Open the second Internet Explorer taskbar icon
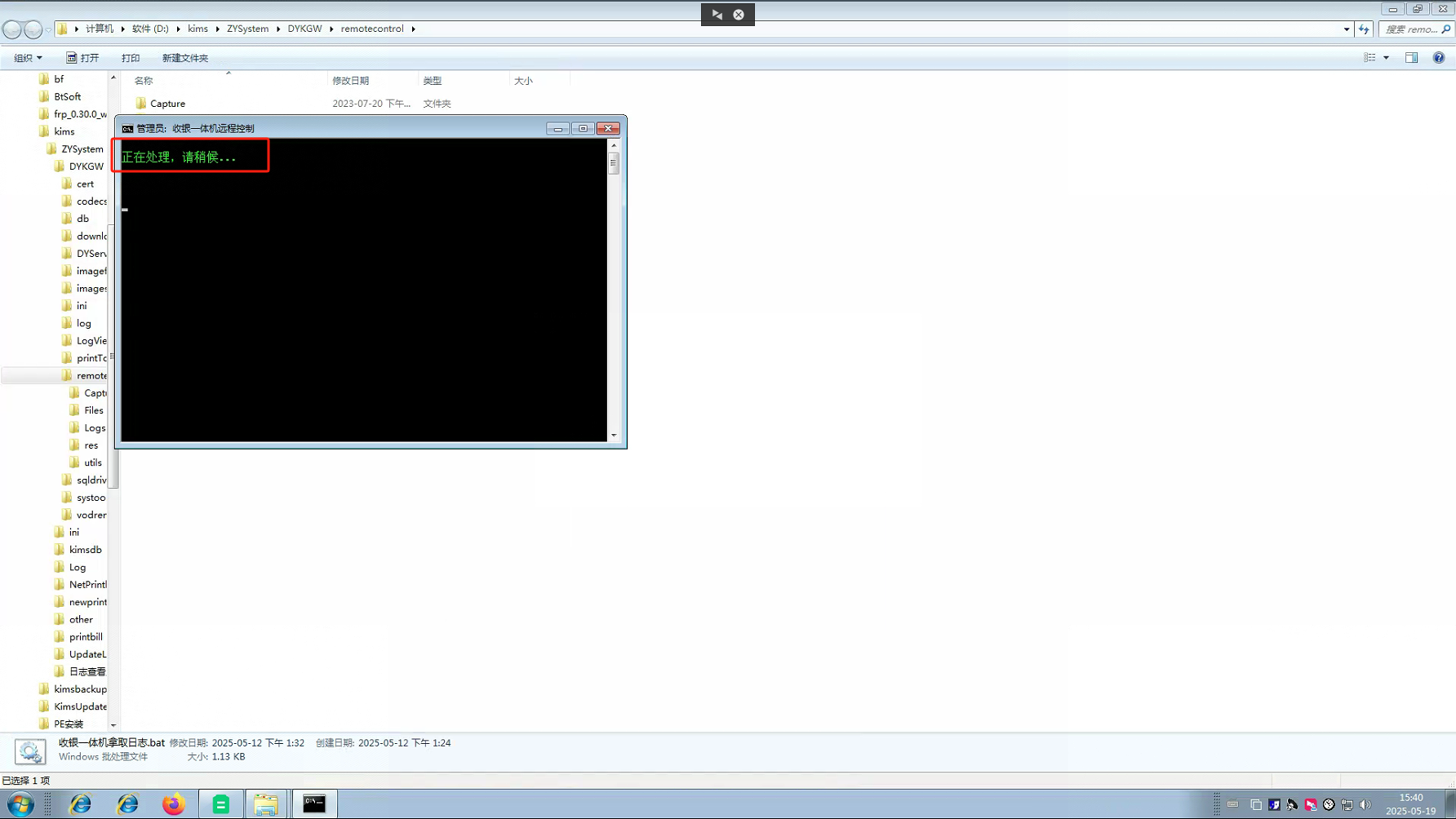 point(127,804)
